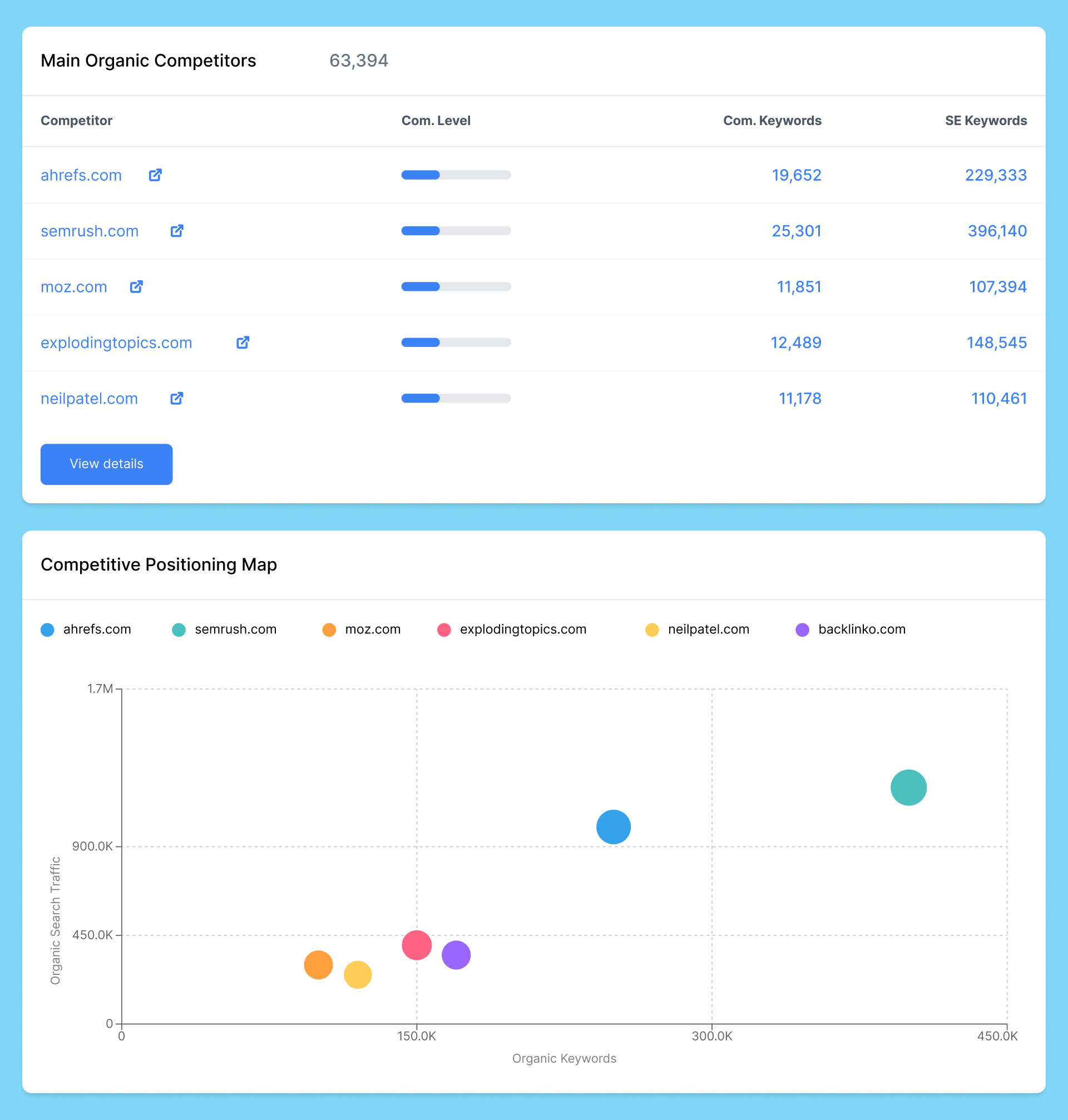Open SE keywords value 110,461
The width and height of the screenshot is (1068, 1120).
click(x=999, y=398)
